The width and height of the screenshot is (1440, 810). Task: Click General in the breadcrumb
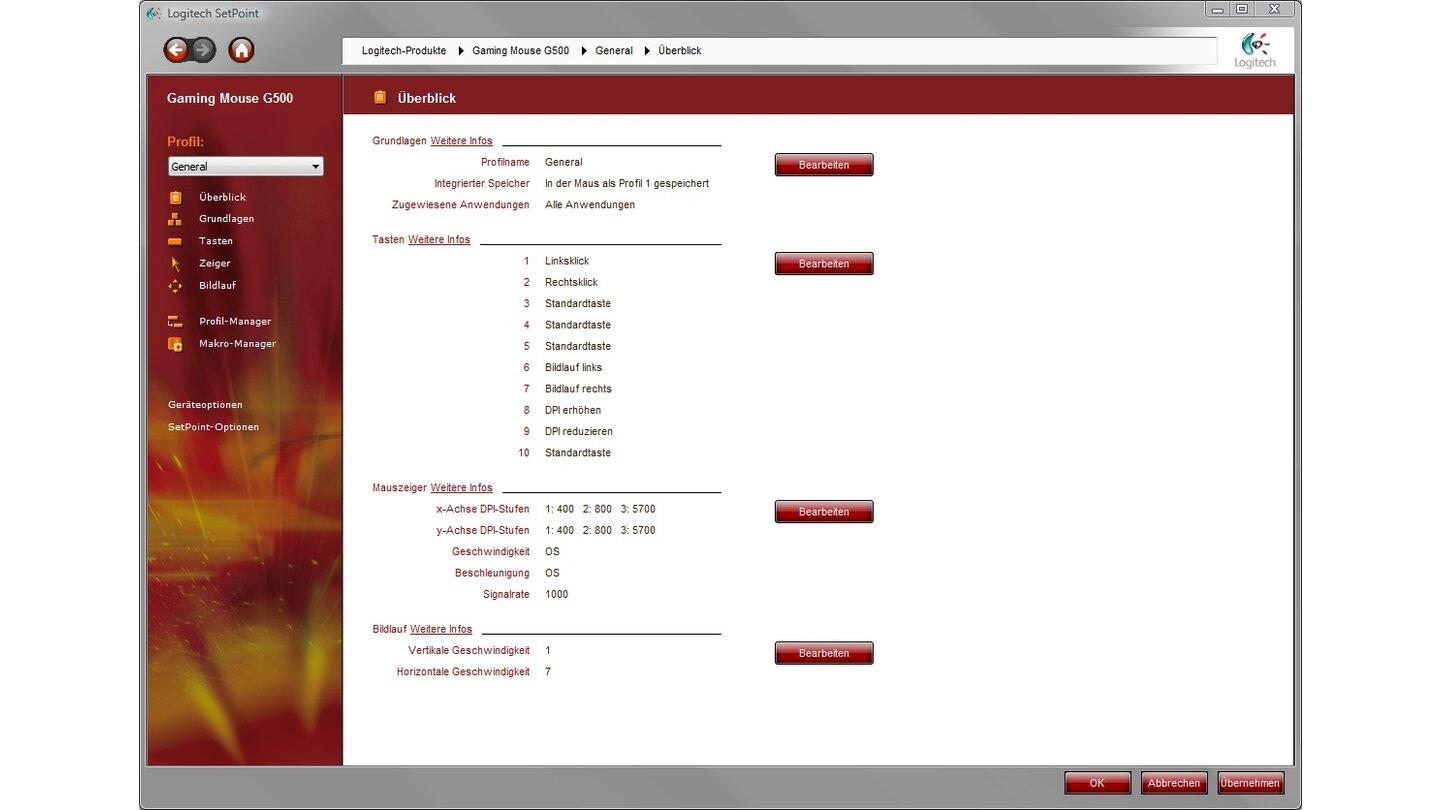pyautogui.click(x=614, y=50)
